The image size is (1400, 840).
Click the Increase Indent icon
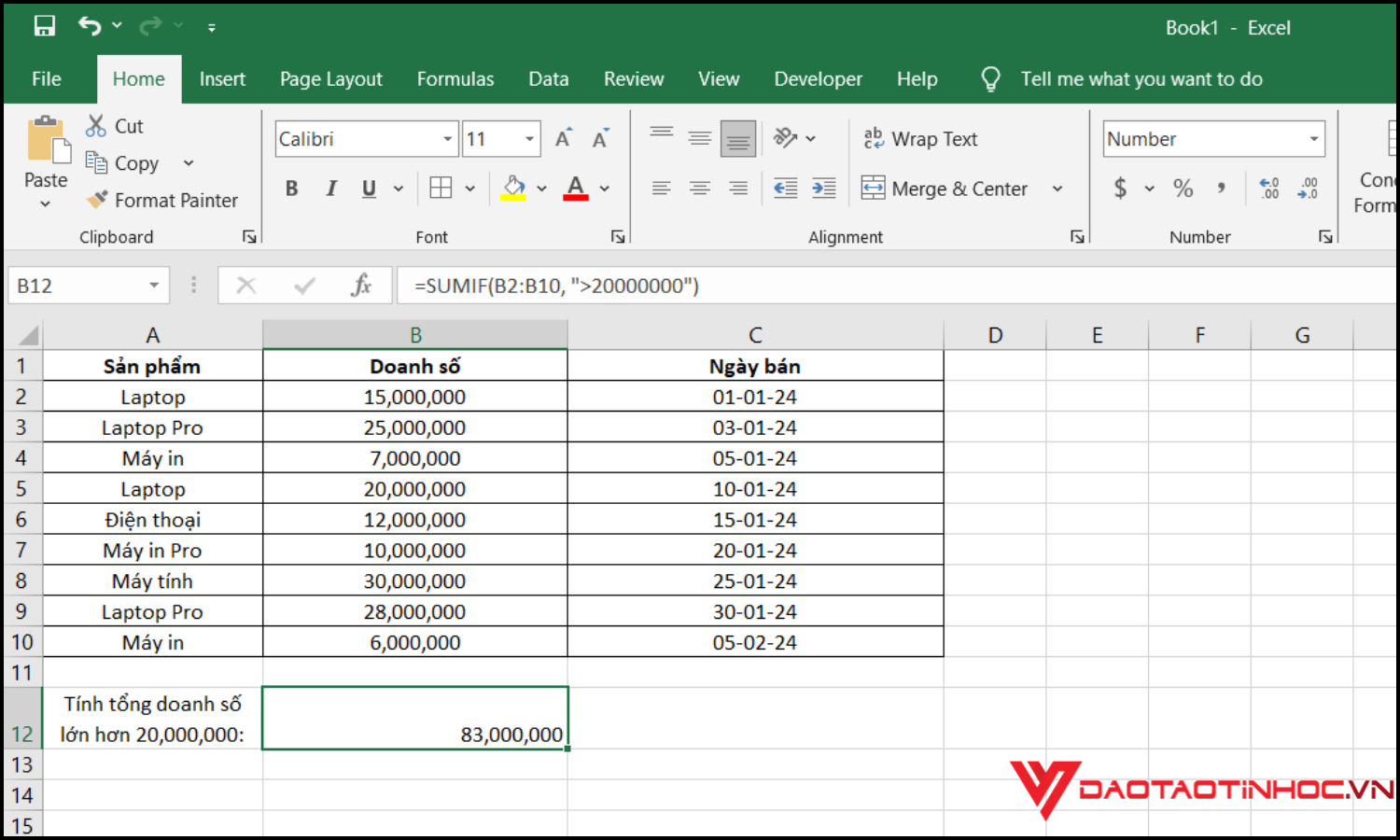coord(823,189)
